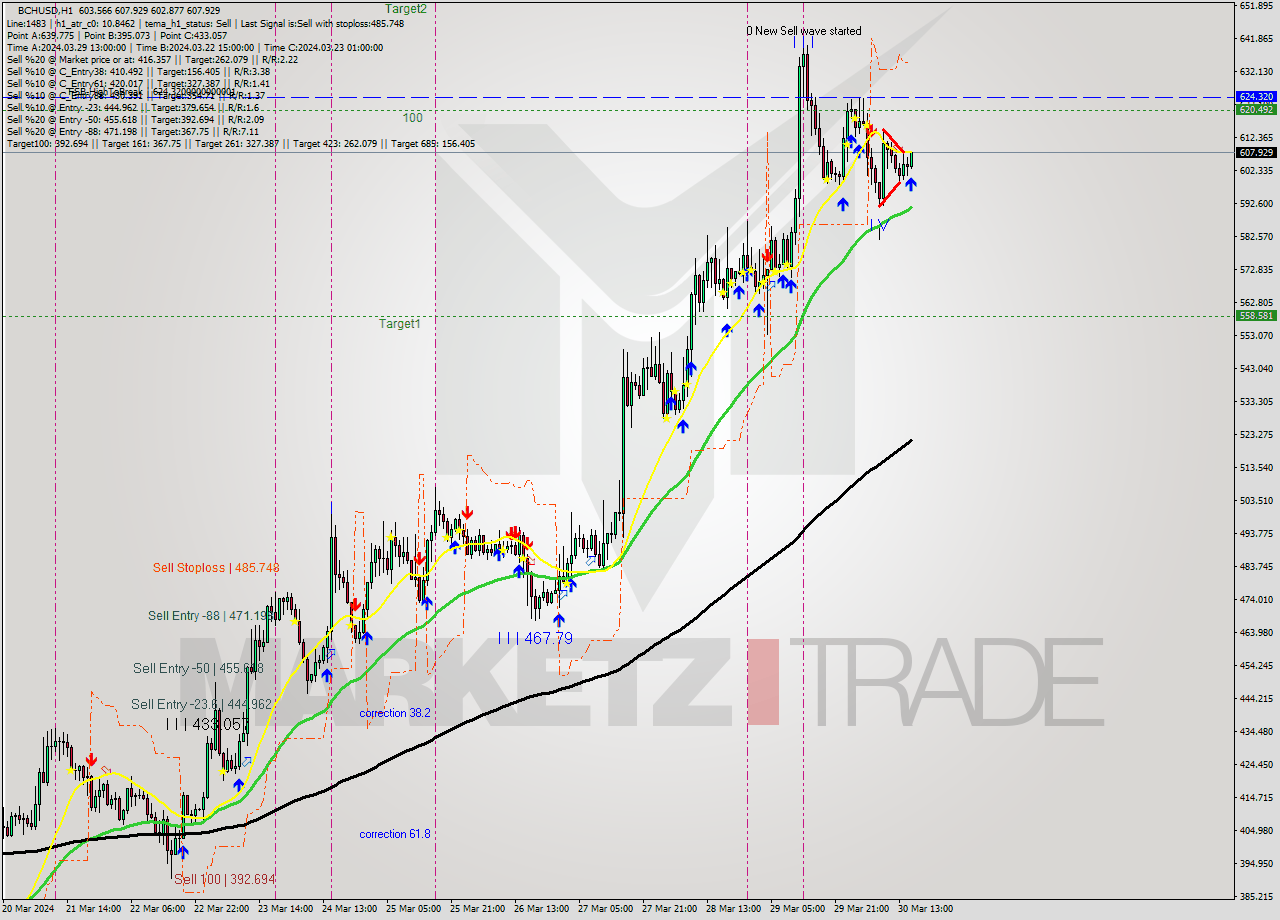The width and height of the screenshot is (1280, 920).
Task: Click the 'Sell 100 | 392.694' label
Action: (x=224, y=880)
